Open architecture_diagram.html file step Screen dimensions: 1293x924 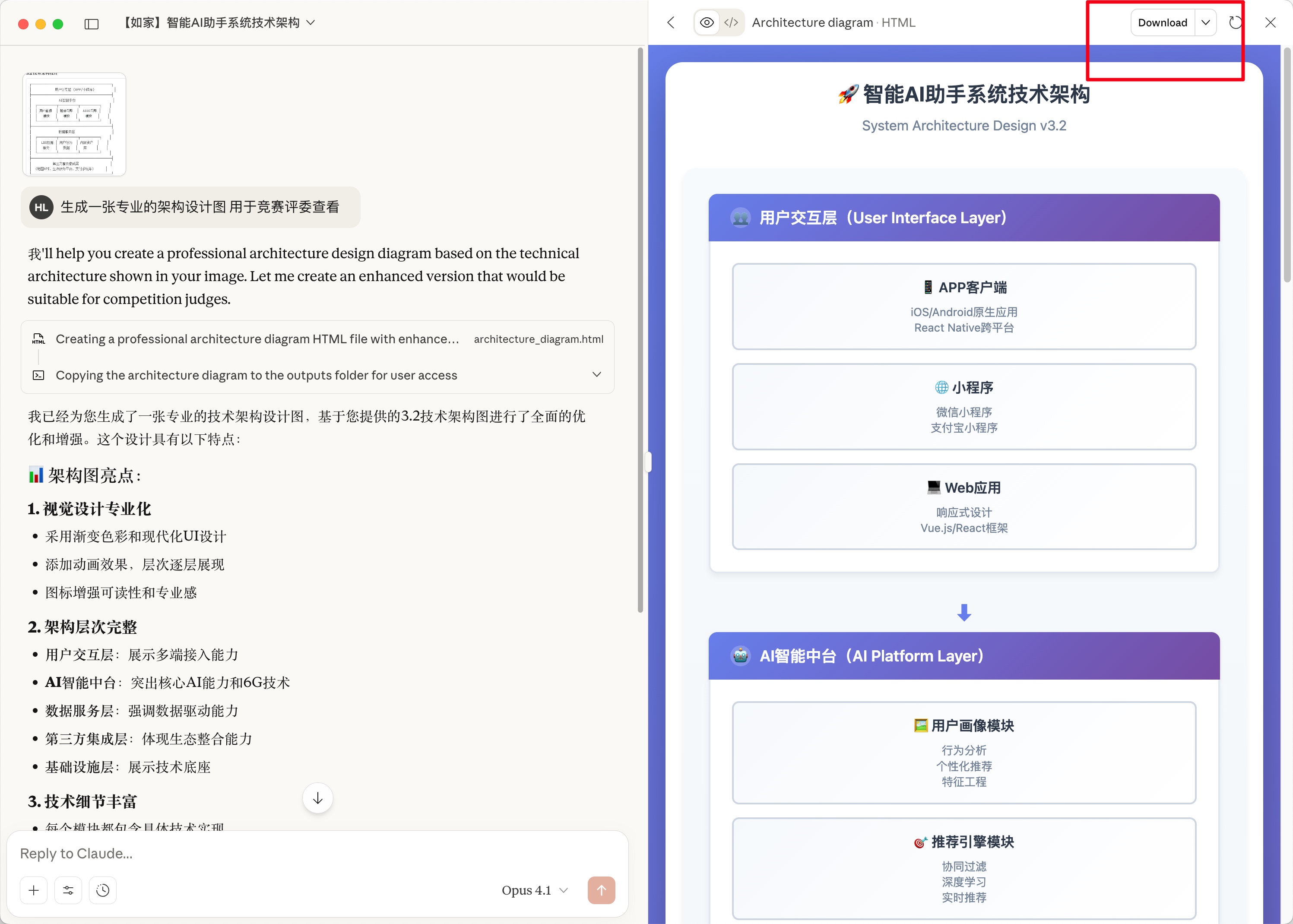(539, 339)
